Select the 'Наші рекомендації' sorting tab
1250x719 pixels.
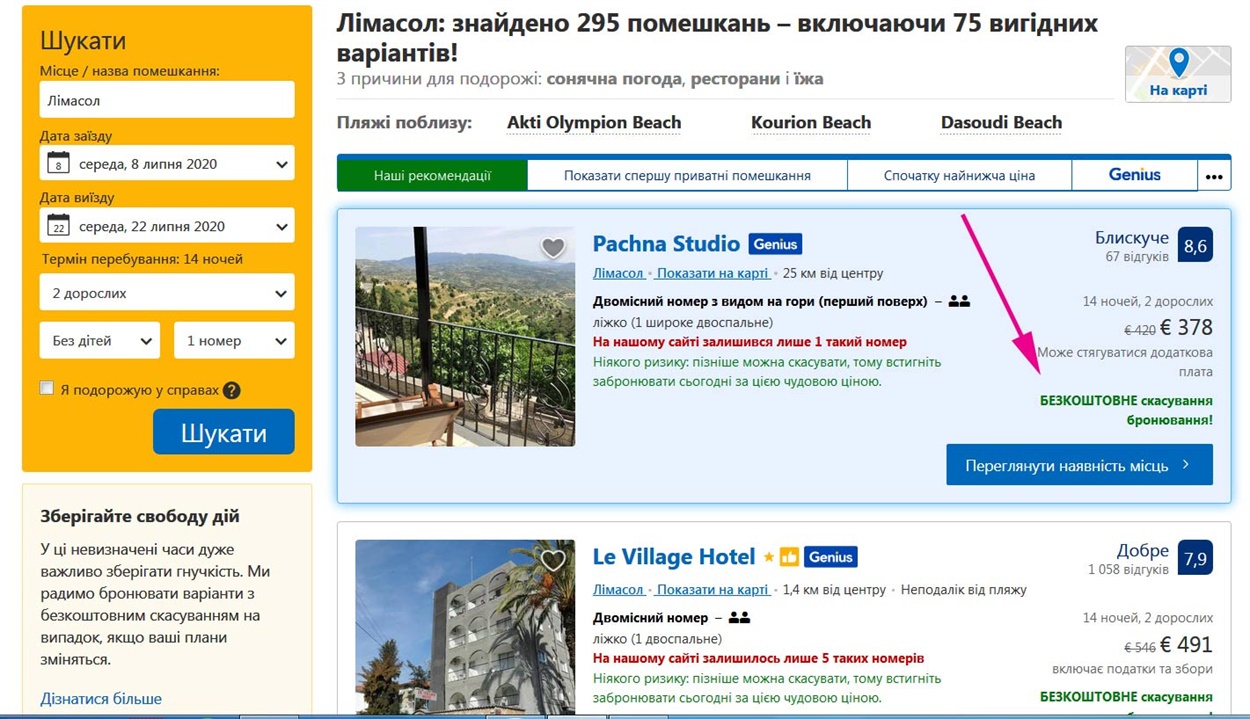(x=432, y=176)
